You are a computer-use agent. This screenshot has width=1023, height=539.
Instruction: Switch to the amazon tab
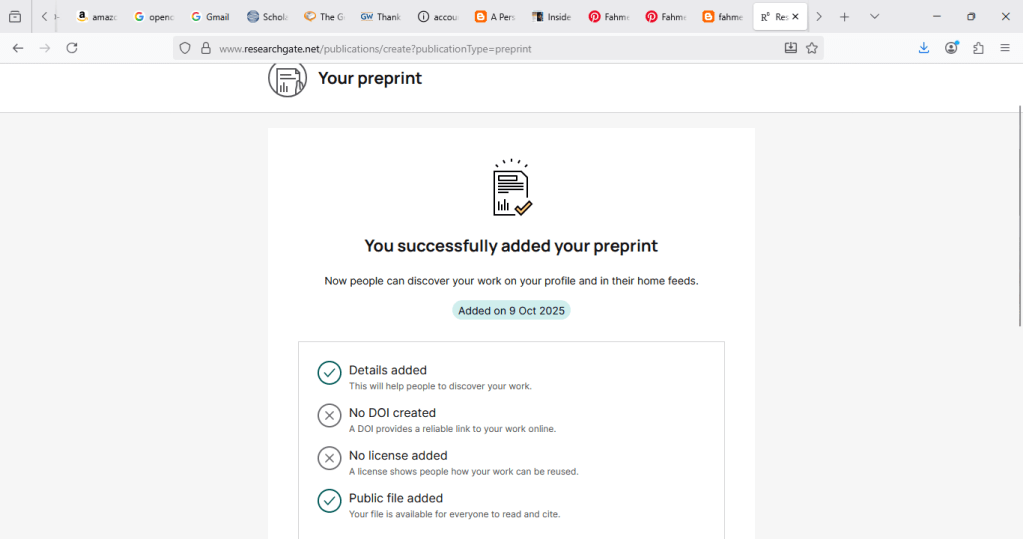click(x=96, y=17)
